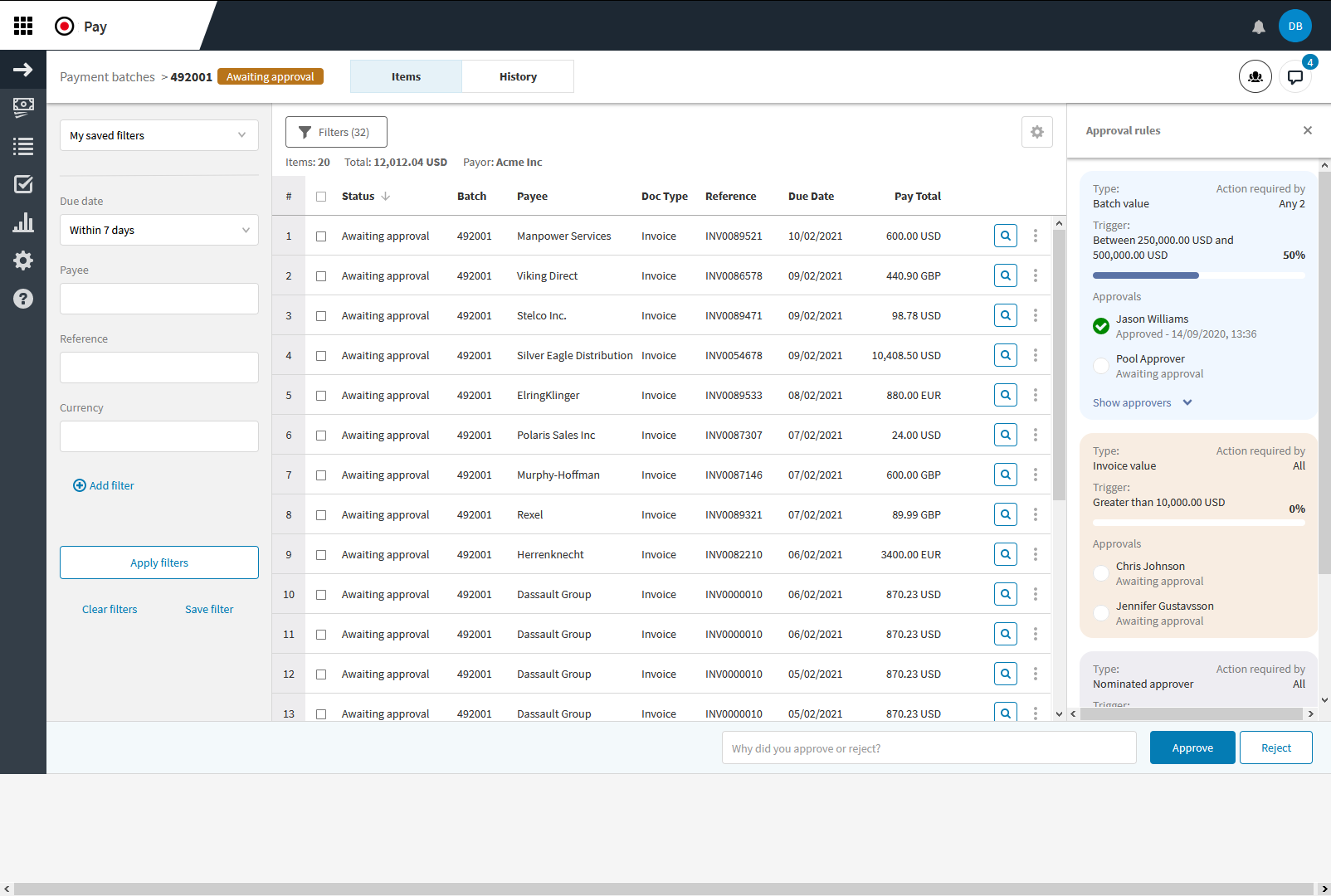The height and width of the screenshot is (896, 1331).
Task: Open the three-dot menu on the Rexel row
Action: [1036, 514]
